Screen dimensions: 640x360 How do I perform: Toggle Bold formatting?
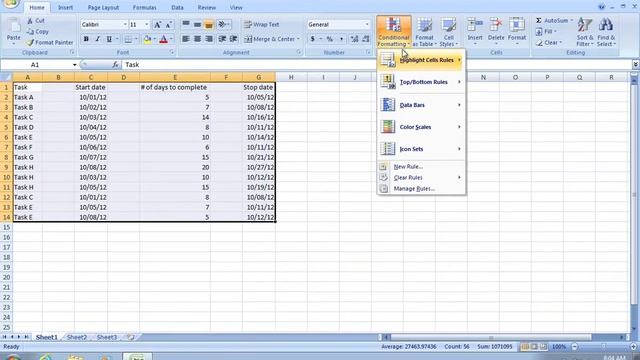pos(86,39)
